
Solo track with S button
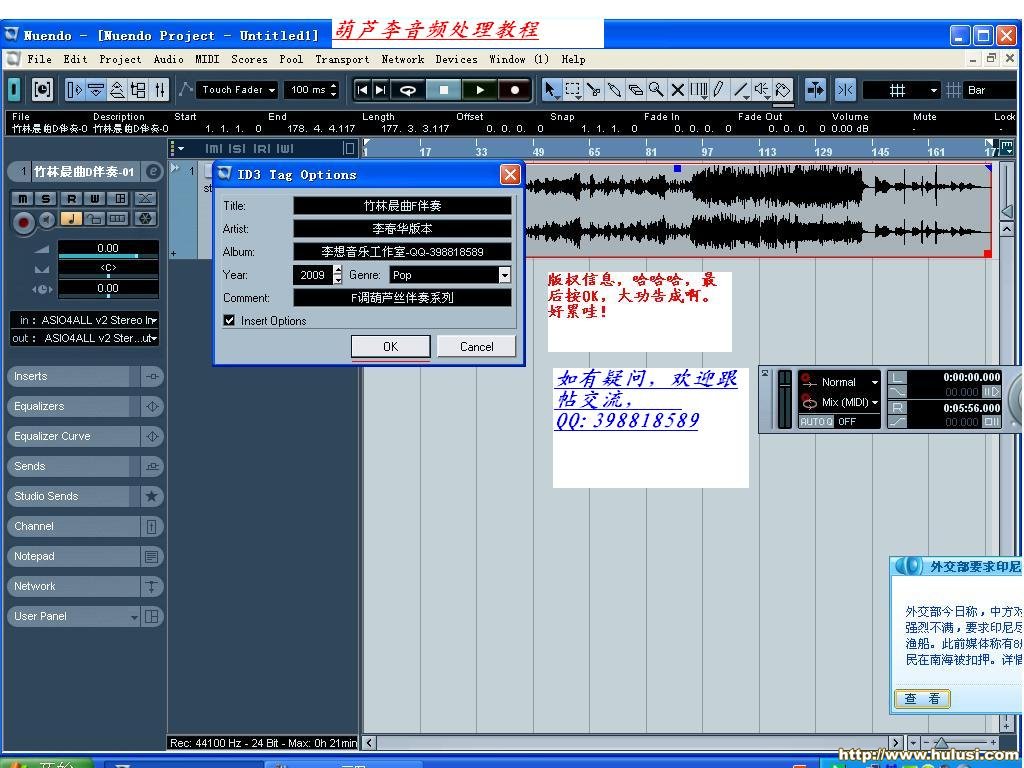46,199
